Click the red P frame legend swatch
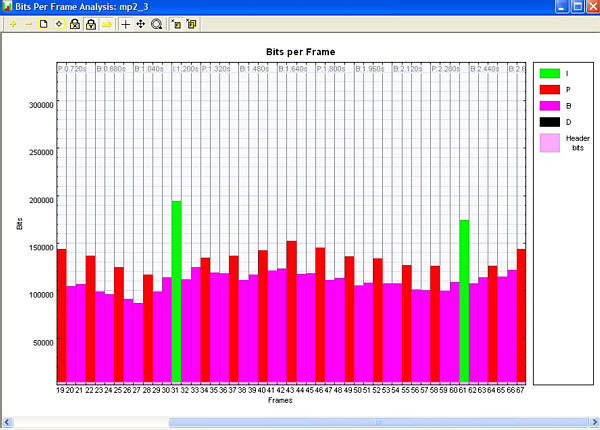600x430 pixels. click(x=549, y=89)
